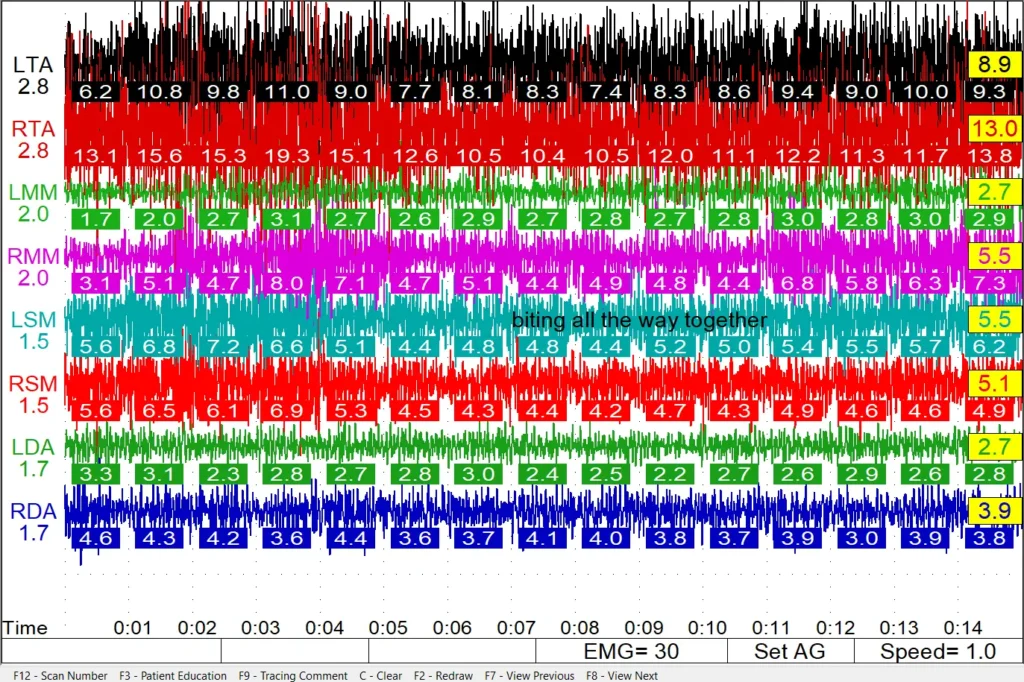The image size is (1024, 682).
Task: Click the LDA value 2.2
Action: click(670, 474)
